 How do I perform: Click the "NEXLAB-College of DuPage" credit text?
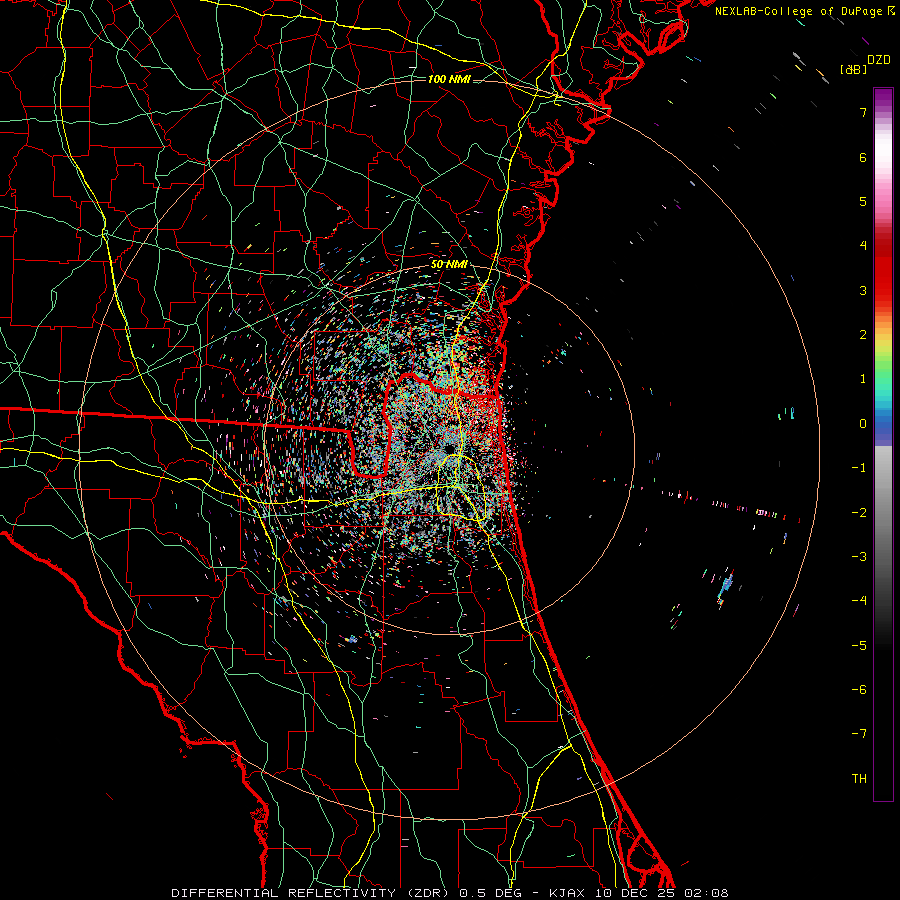coord(798,11)
